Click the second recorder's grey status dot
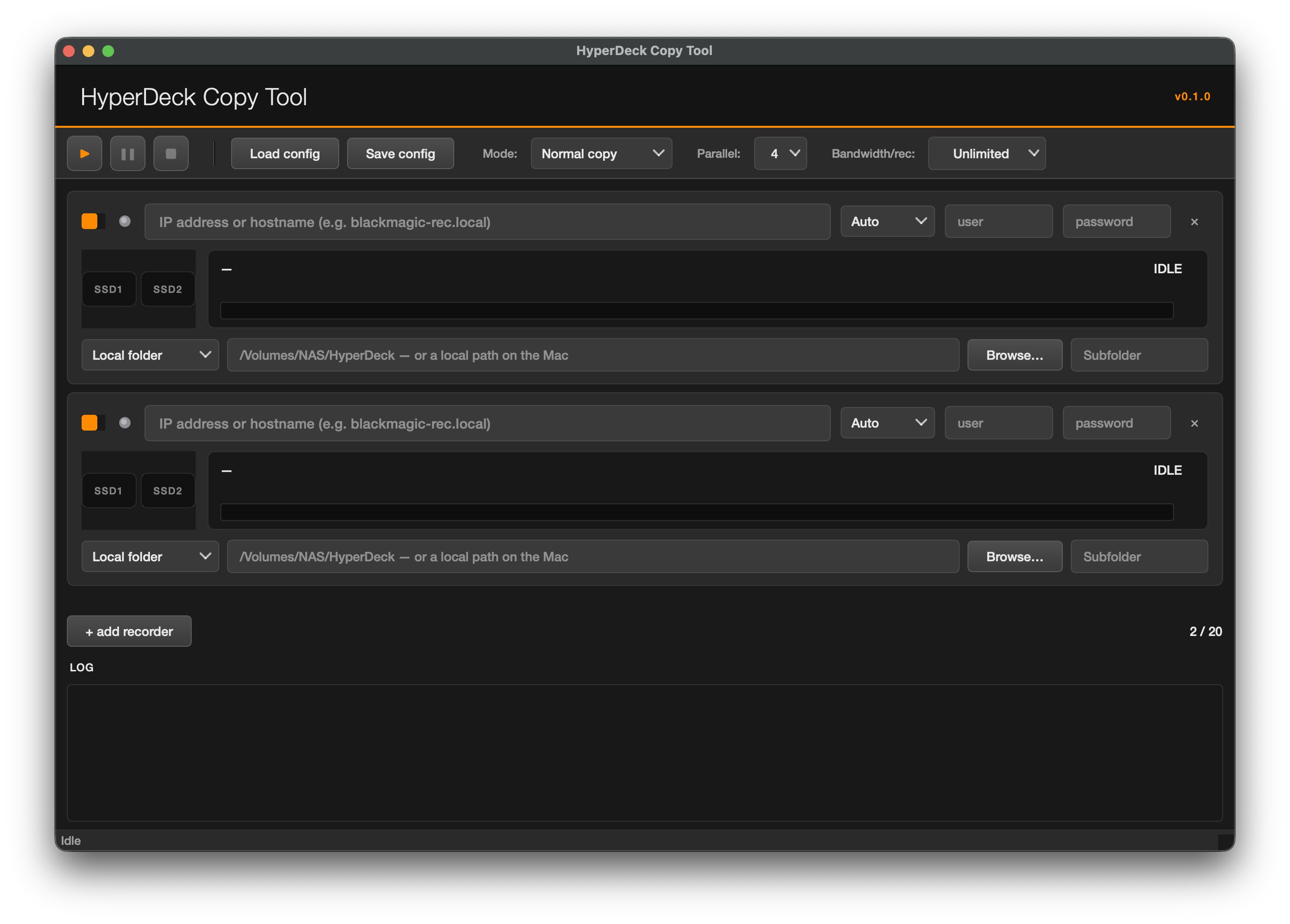The width and height of the screenshot is (1290, 924). [x=124, y=423]
